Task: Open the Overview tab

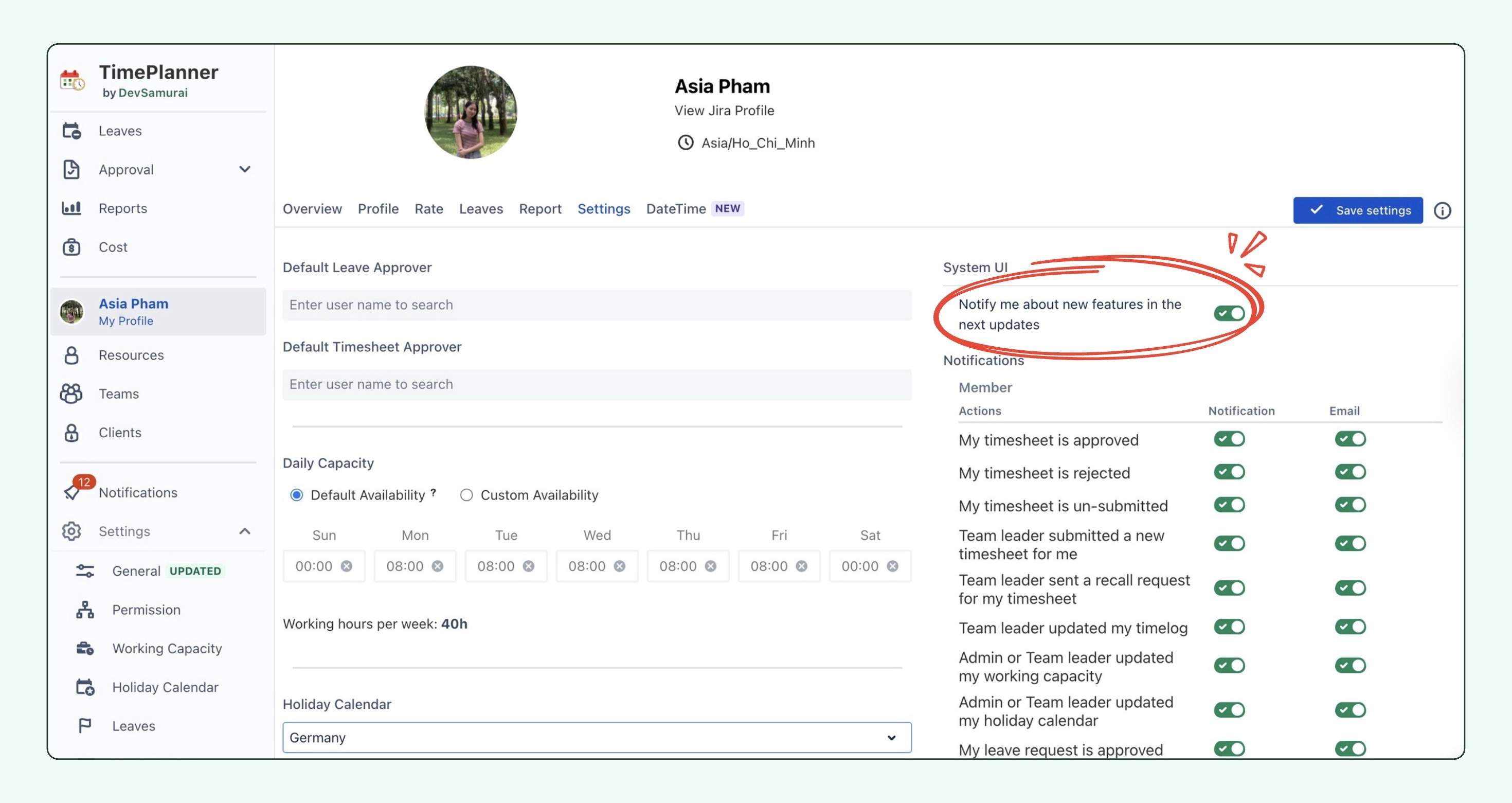Action: click(x=312, y=208)
